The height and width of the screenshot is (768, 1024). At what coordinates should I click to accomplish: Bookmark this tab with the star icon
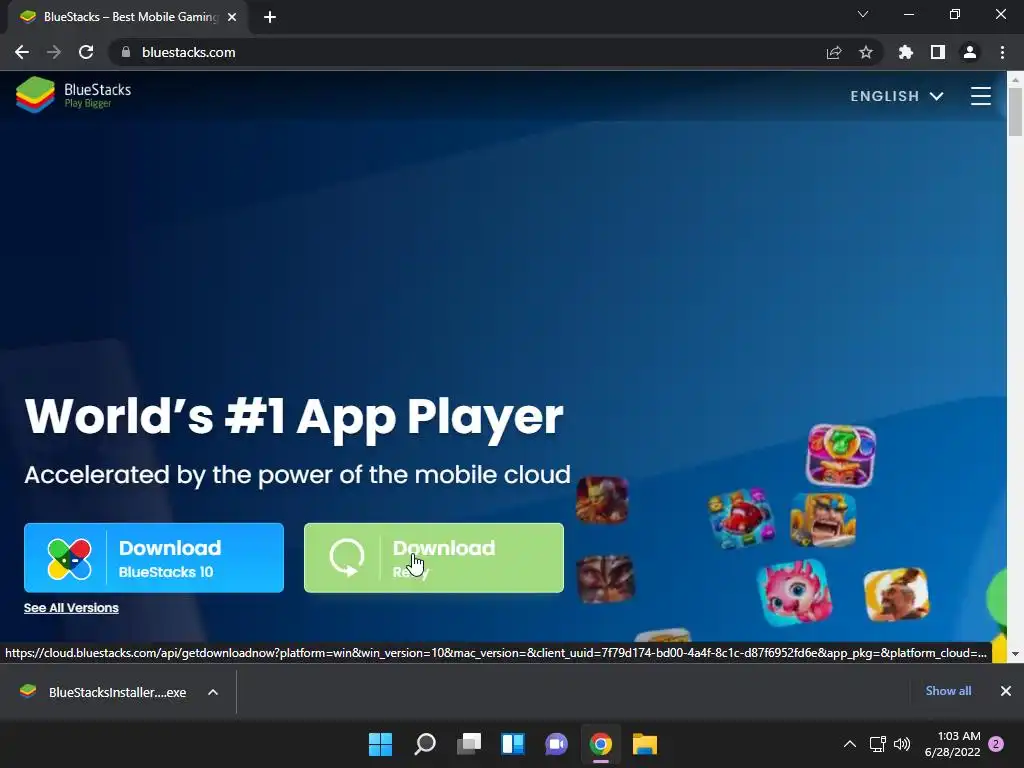pyautogui.click(x=865, y=52)
